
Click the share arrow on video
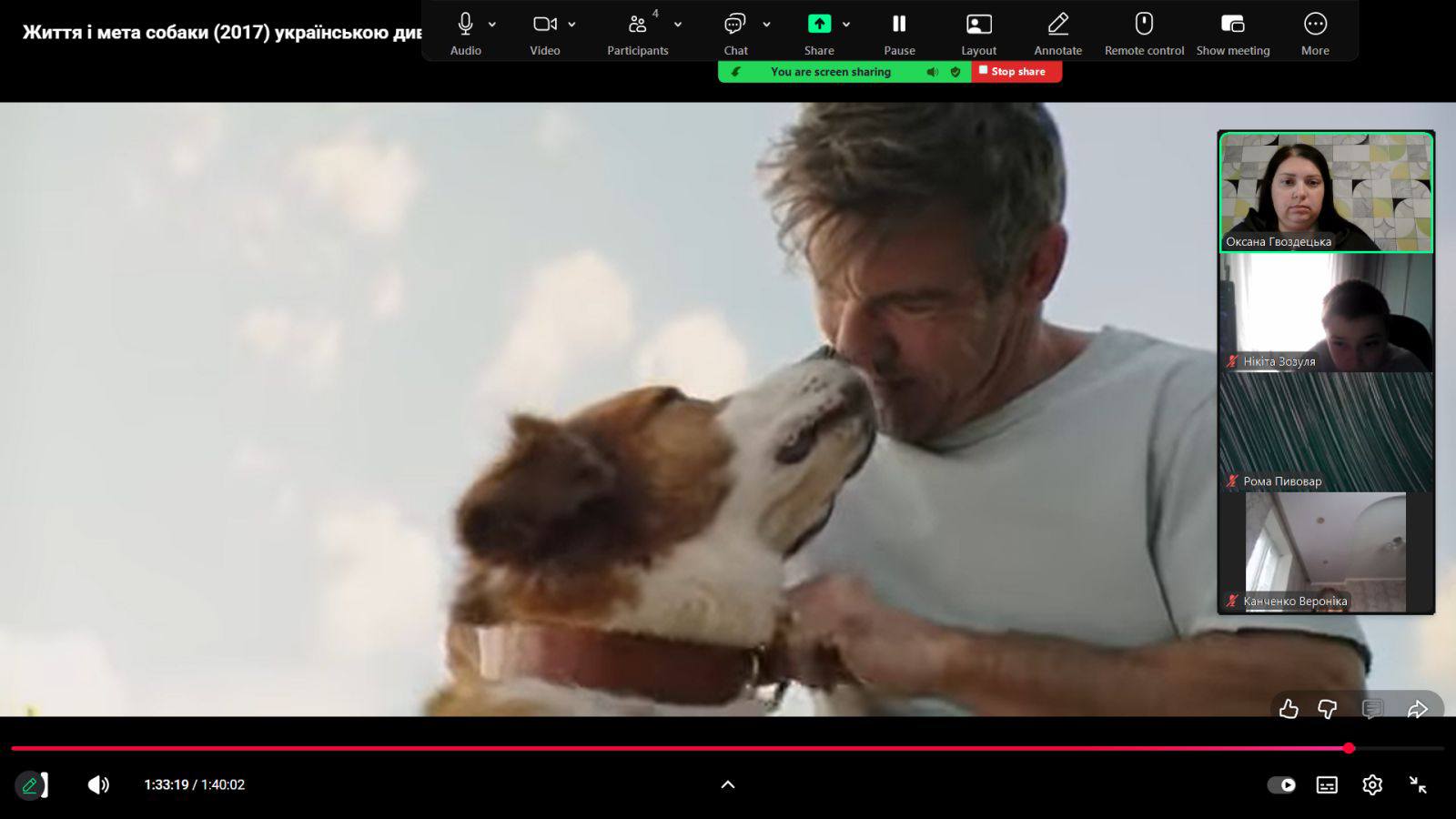tap(1417, 709)
